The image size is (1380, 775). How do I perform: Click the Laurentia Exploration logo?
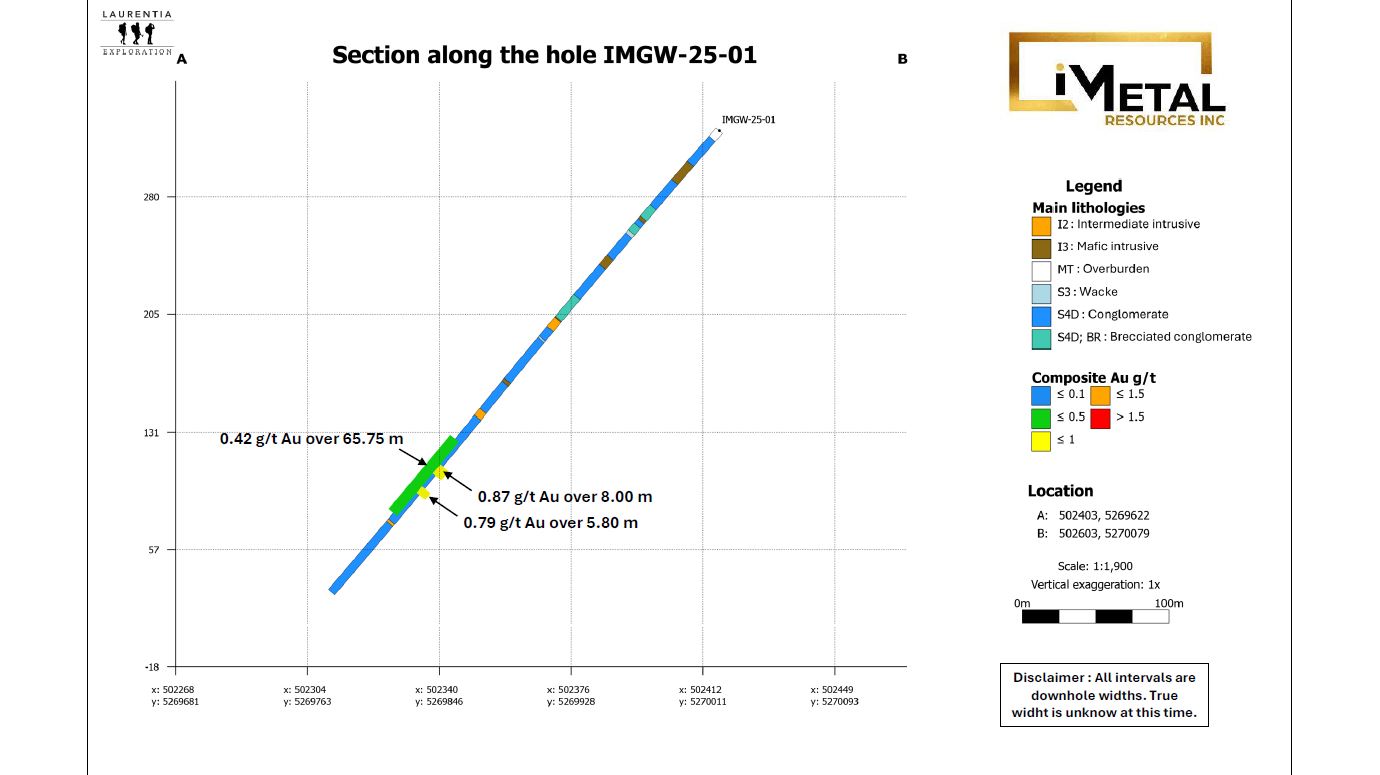136,34
